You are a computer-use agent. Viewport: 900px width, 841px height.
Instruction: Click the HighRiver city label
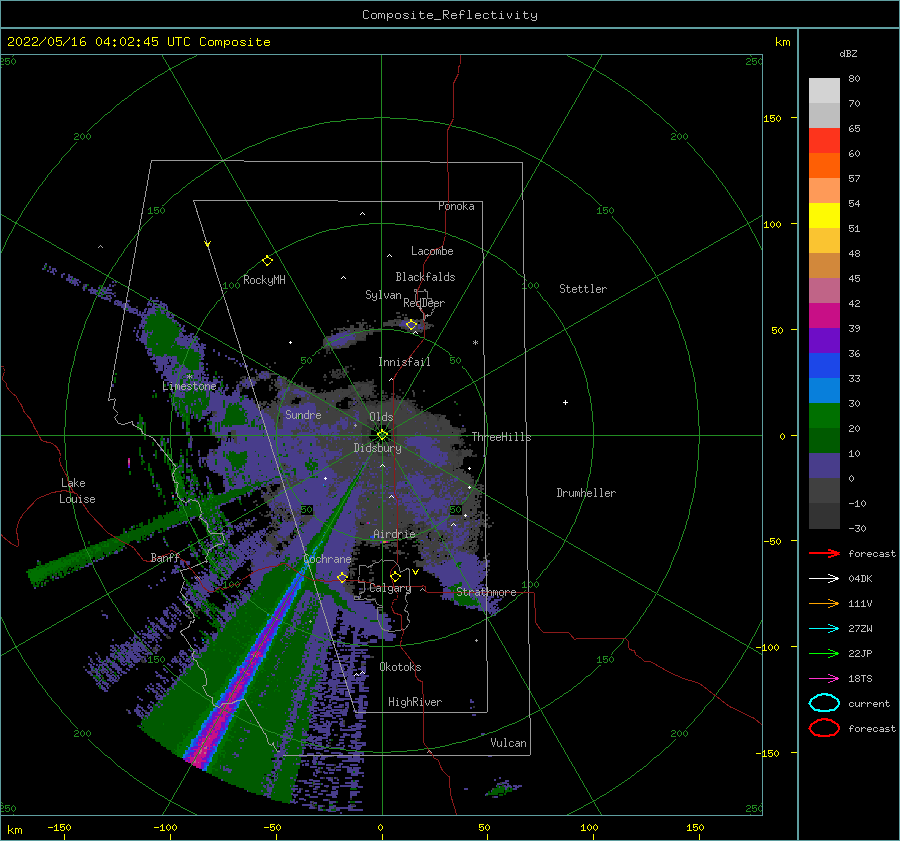tap(415, 702)
